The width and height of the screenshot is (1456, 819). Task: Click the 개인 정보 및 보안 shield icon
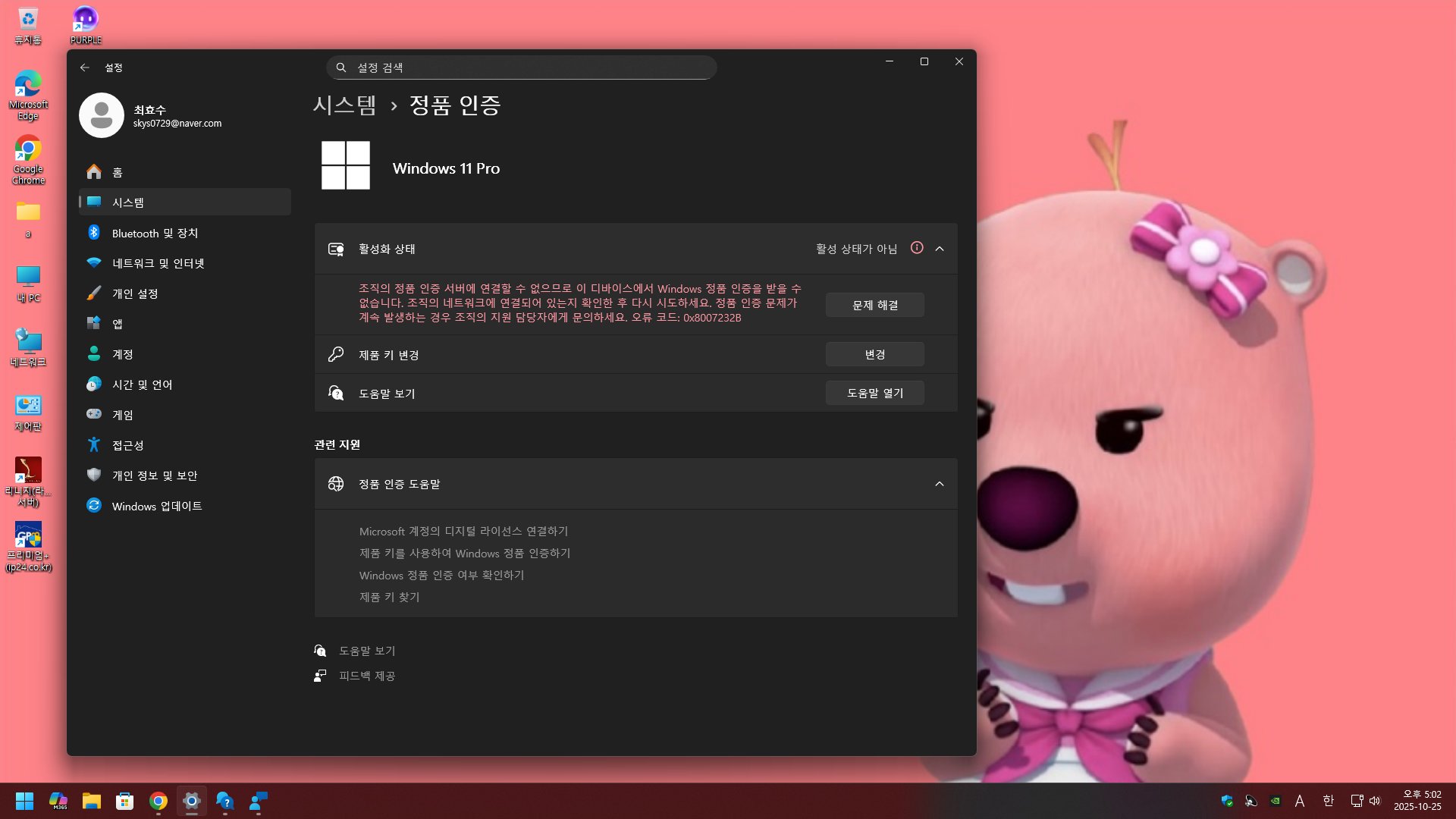click(x=94, y=475)
